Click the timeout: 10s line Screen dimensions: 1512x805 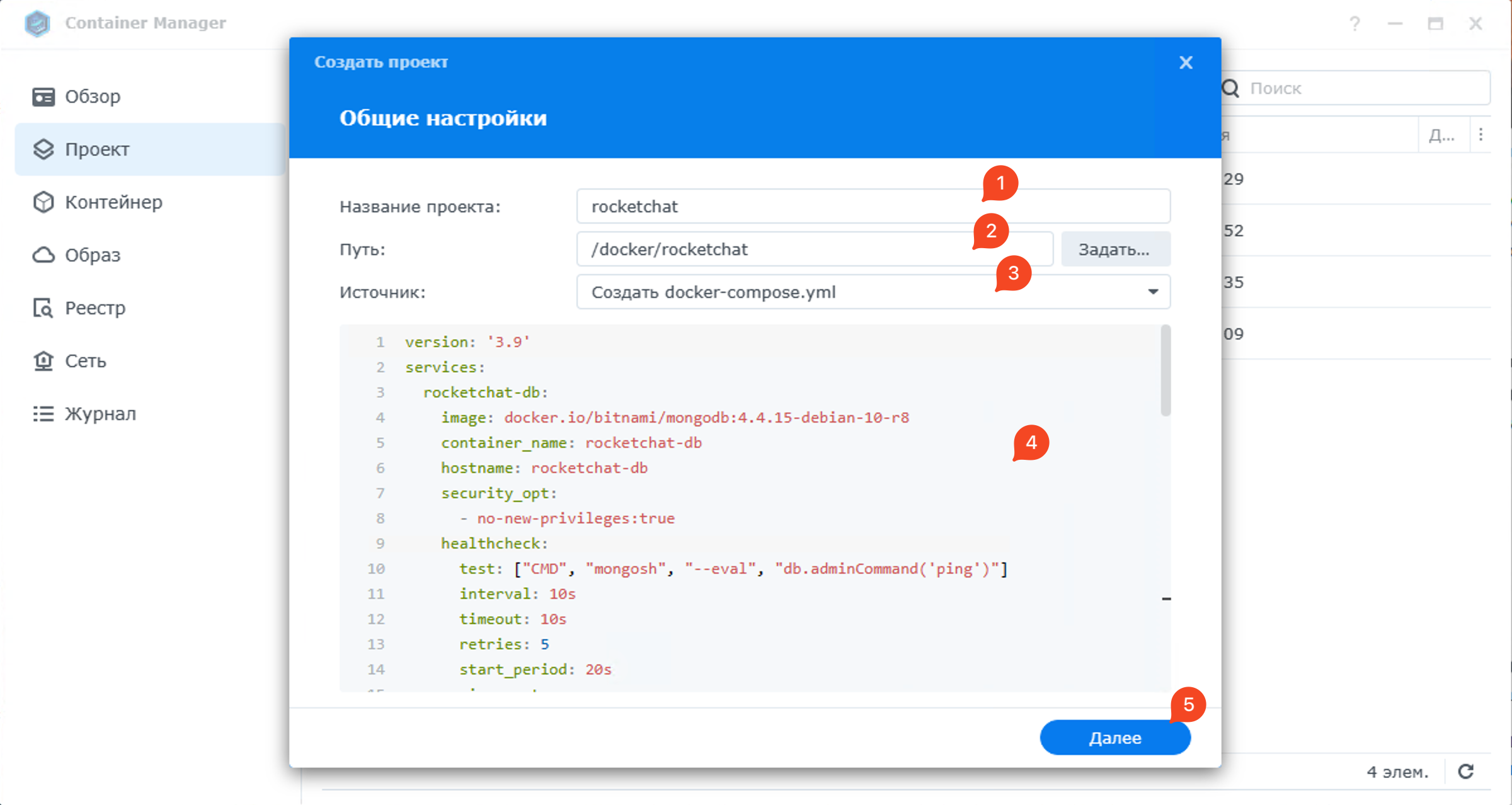pyautogui.click(x=512, y=619)
